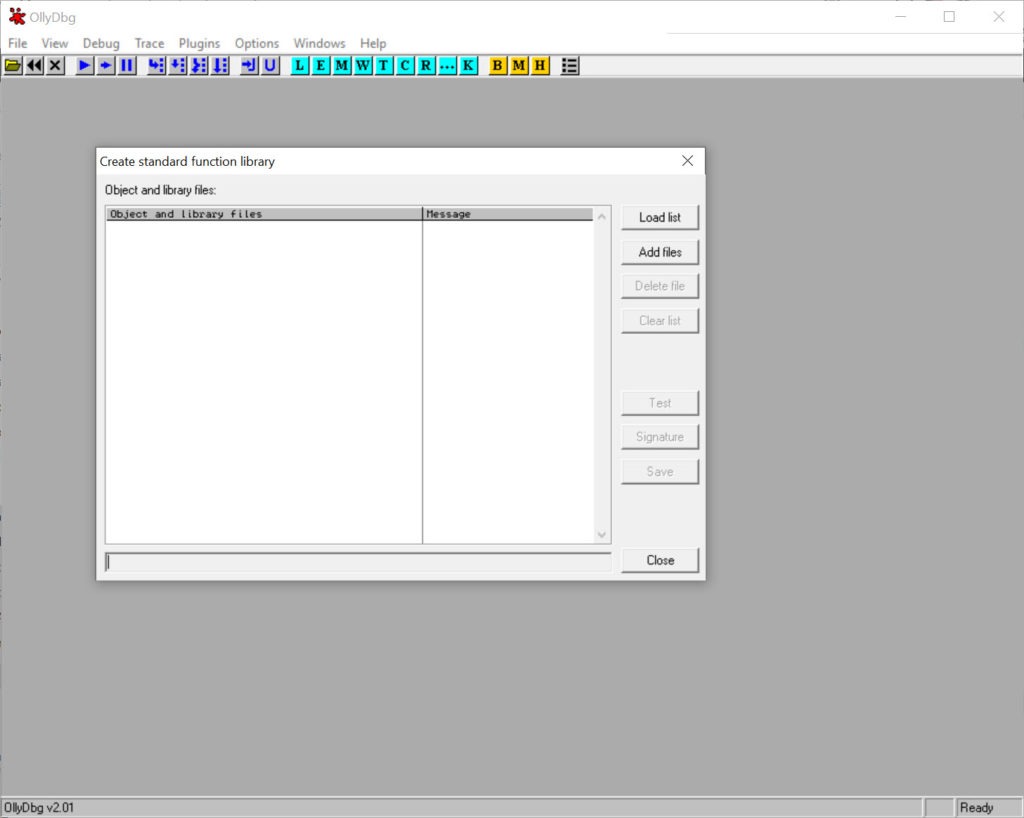Click the Close program X toolbar icon

56,65
